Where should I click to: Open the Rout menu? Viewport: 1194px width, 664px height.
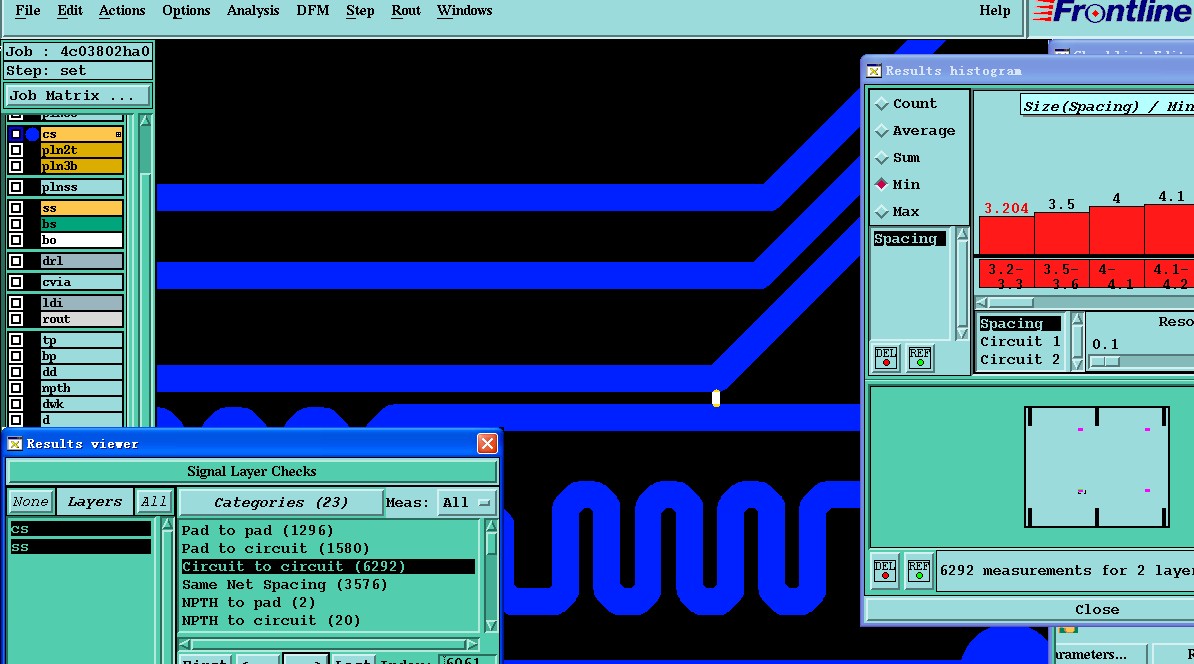pos(406,11)
